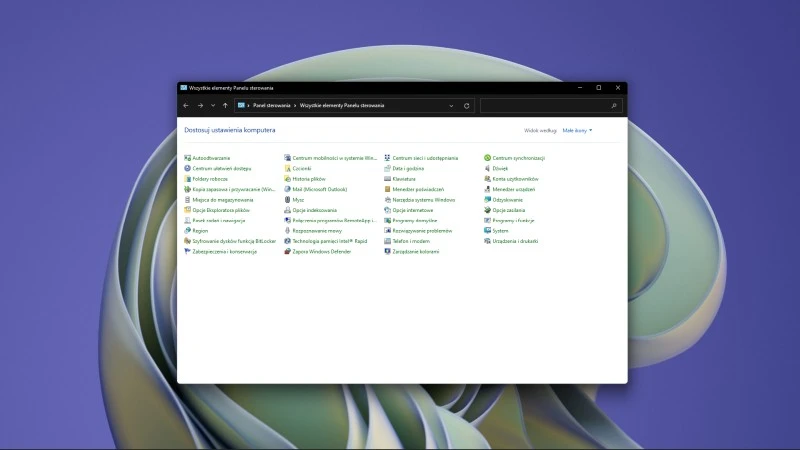Open Foldery robocze item

[x=206, y=179]
